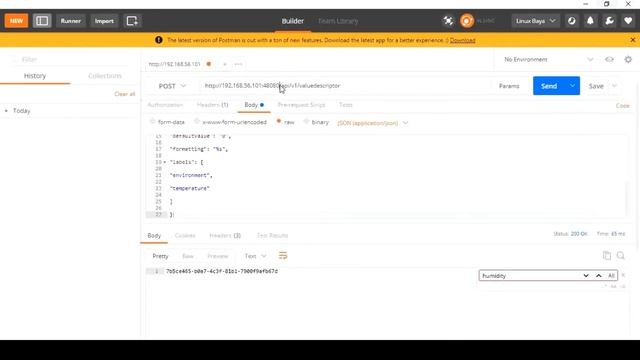Open the Authorization tab
Image resolution: width=640 pixels, height=360 pixels.
click(x=165, y=105)
